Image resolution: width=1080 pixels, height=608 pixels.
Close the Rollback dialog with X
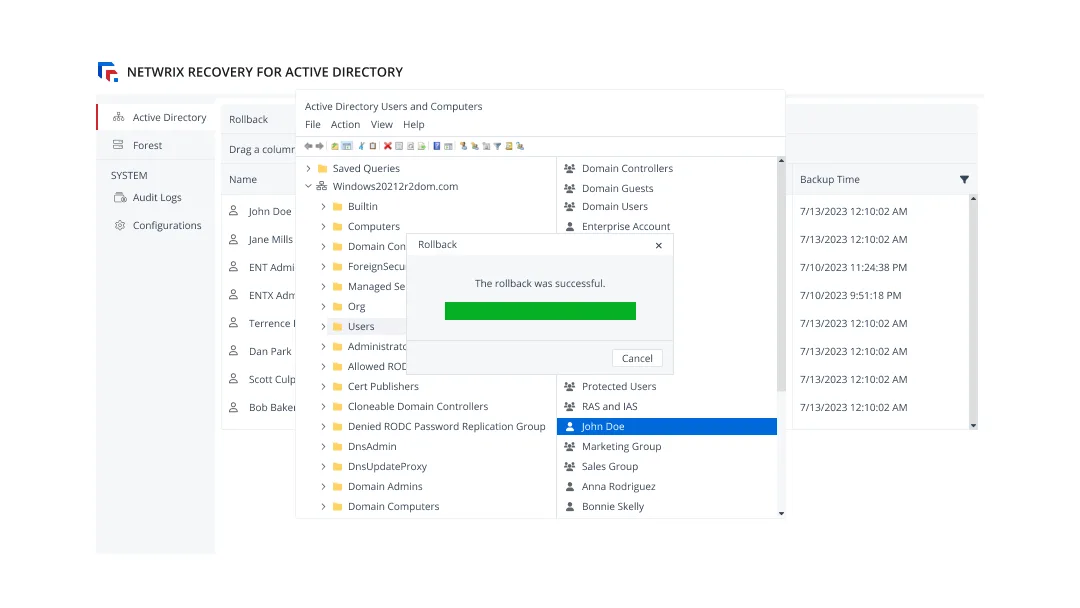click(x=658, y=245)
